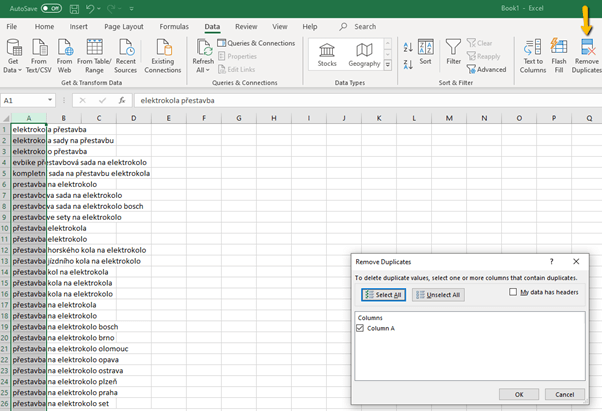Click the Select All corner triangle
This screenshot has width=602, height=411.
point(6,118)
